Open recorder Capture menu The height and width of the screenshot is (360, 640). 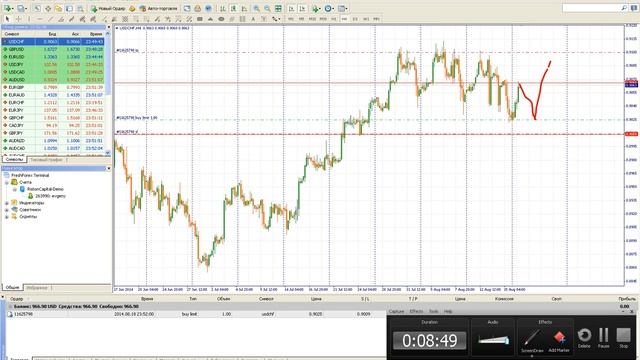pos(396,311)
